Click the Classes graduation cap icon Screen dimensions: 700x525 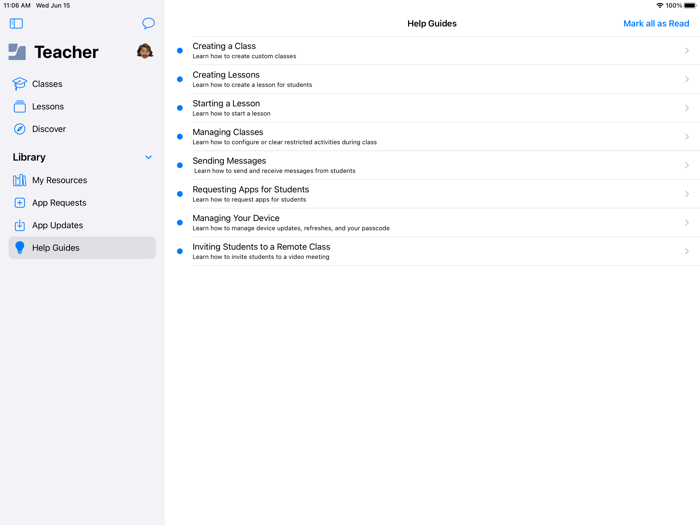20,83
